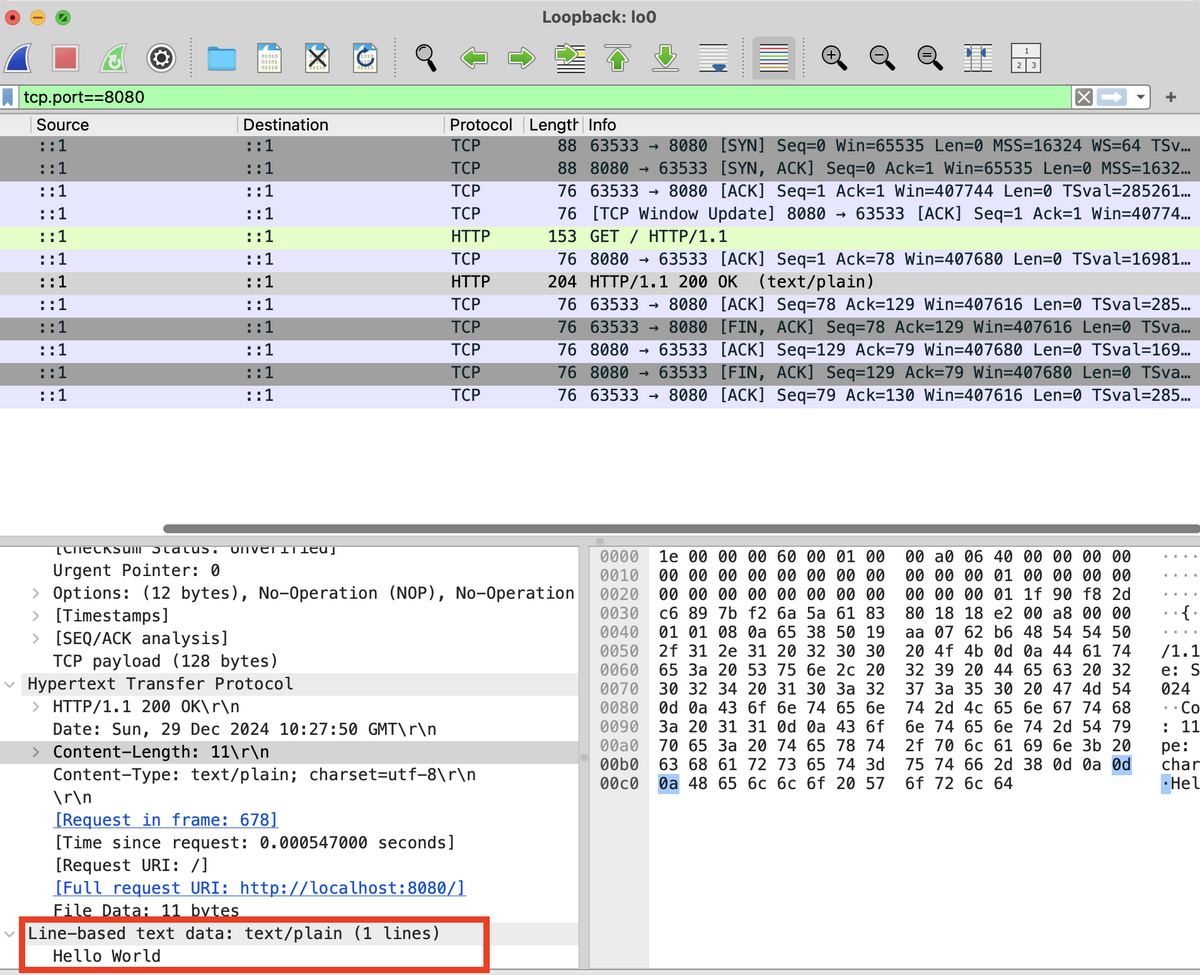Sort packets by the Destination column header
Screen dimensions: 1200x975
[341, 125]
